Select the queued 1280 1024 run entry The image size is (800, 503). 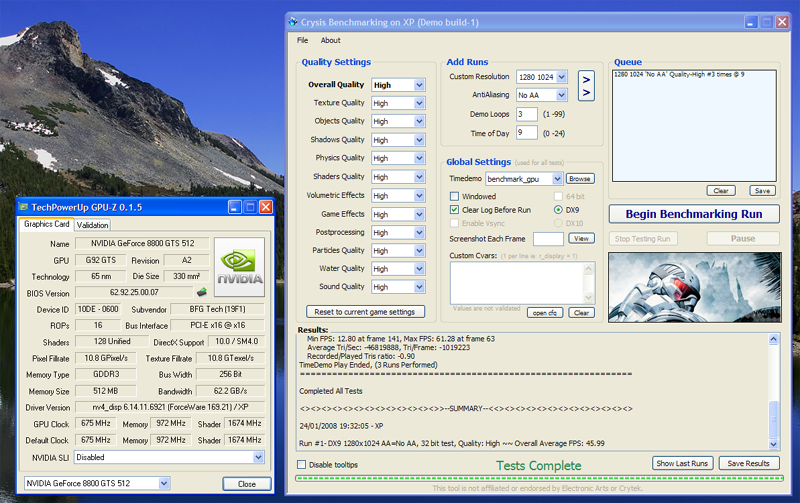point(679,74)
